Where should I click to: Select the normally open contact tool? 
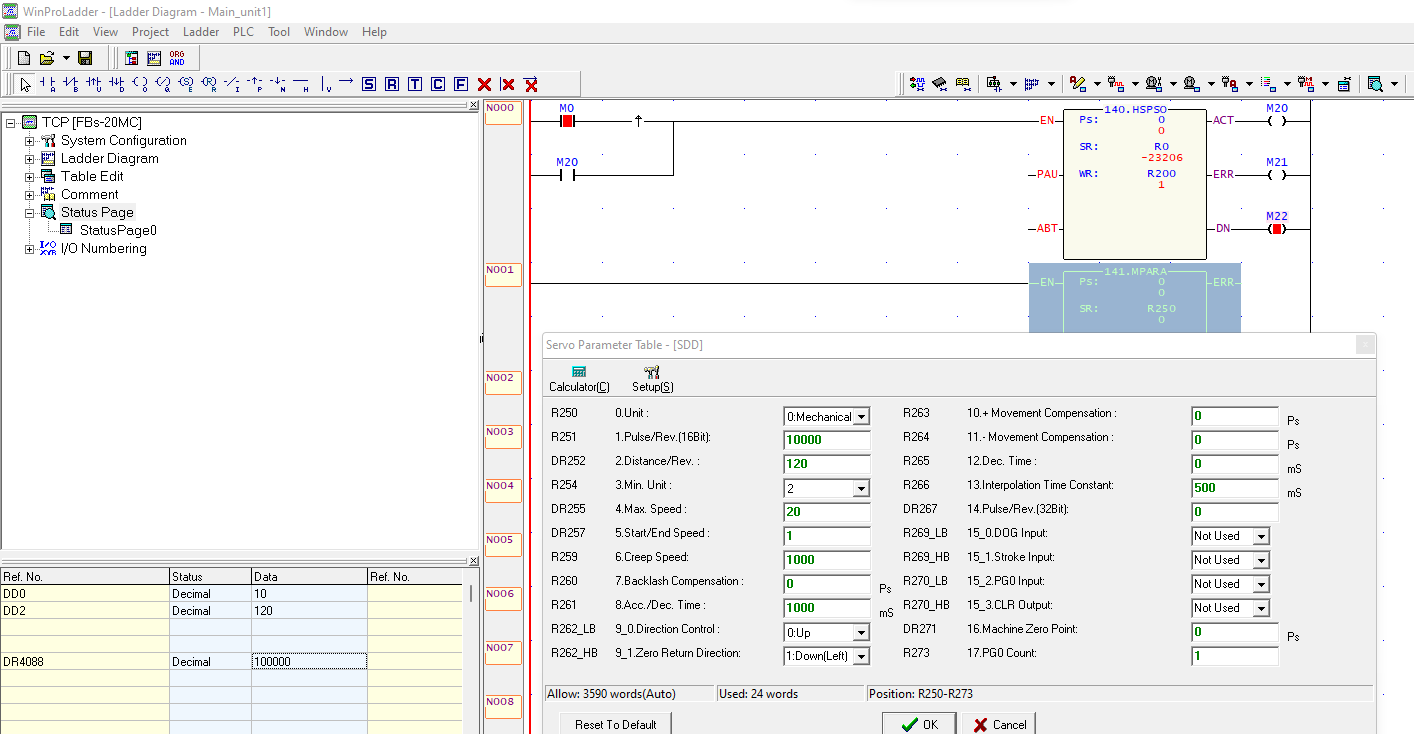pos(48,84)
